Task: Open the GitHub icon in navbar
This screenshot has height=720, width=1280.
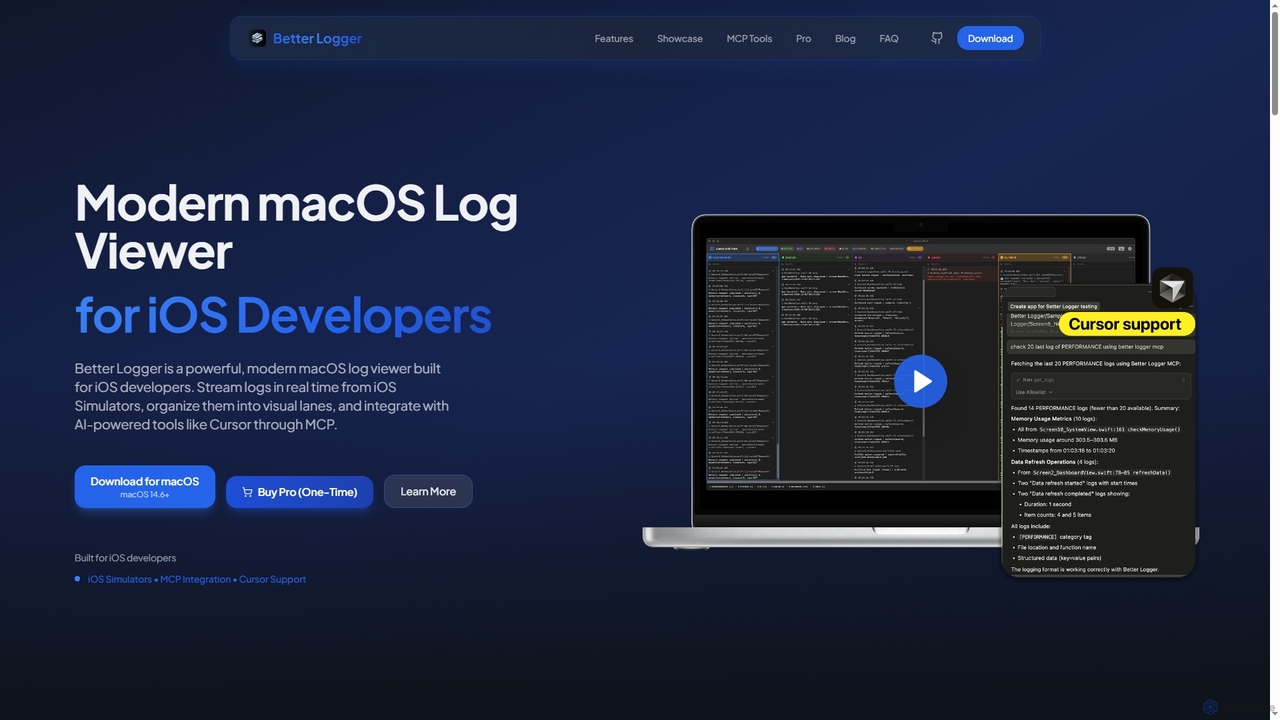Action: (937, 38)
